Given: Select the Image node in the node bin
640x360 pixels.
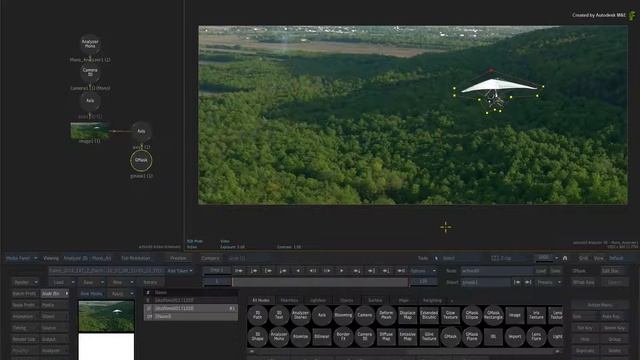Looking at the screenshot, I should point(515,315).
